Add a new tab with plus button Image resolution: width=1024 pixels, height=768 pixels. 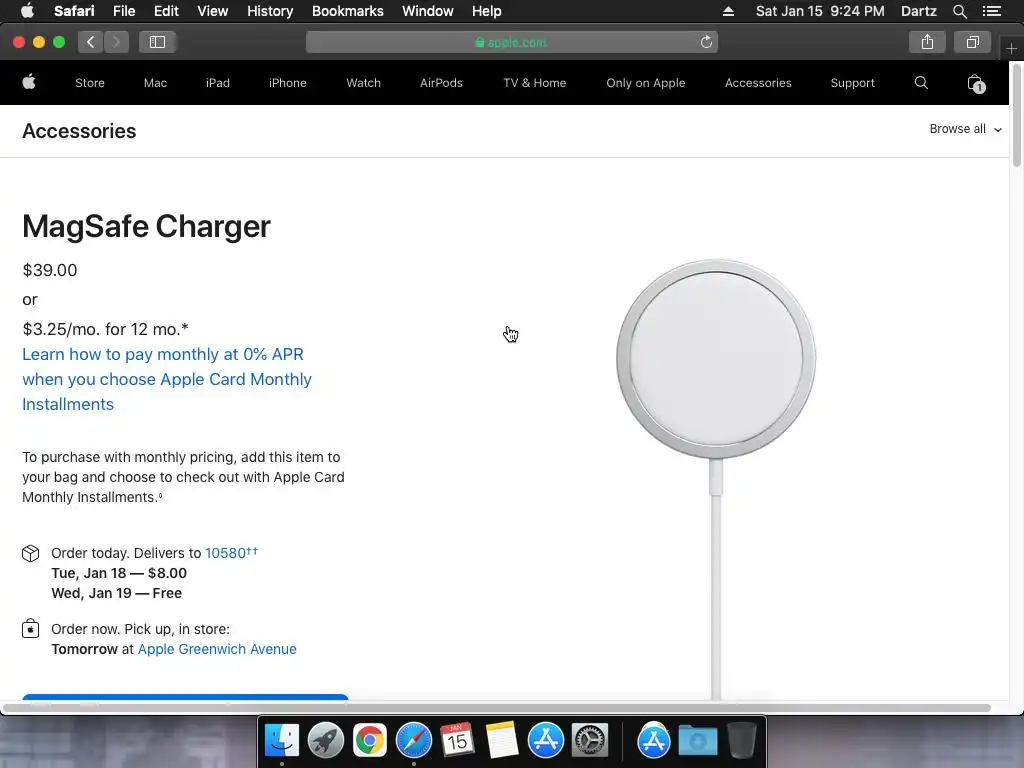(1012, 48)
